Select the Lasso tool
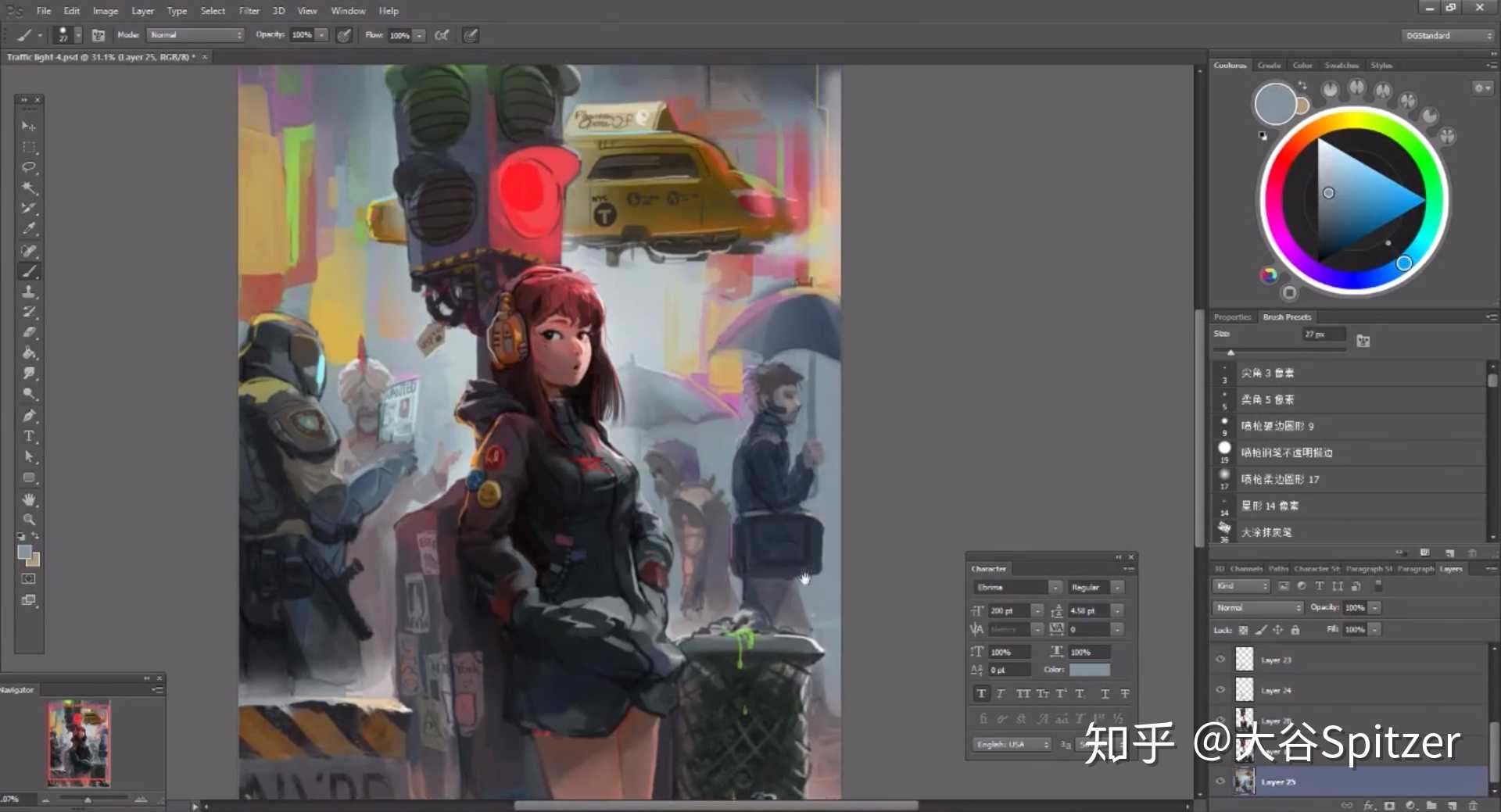The width and height of the screenshot is (1501, 812). 29,167
